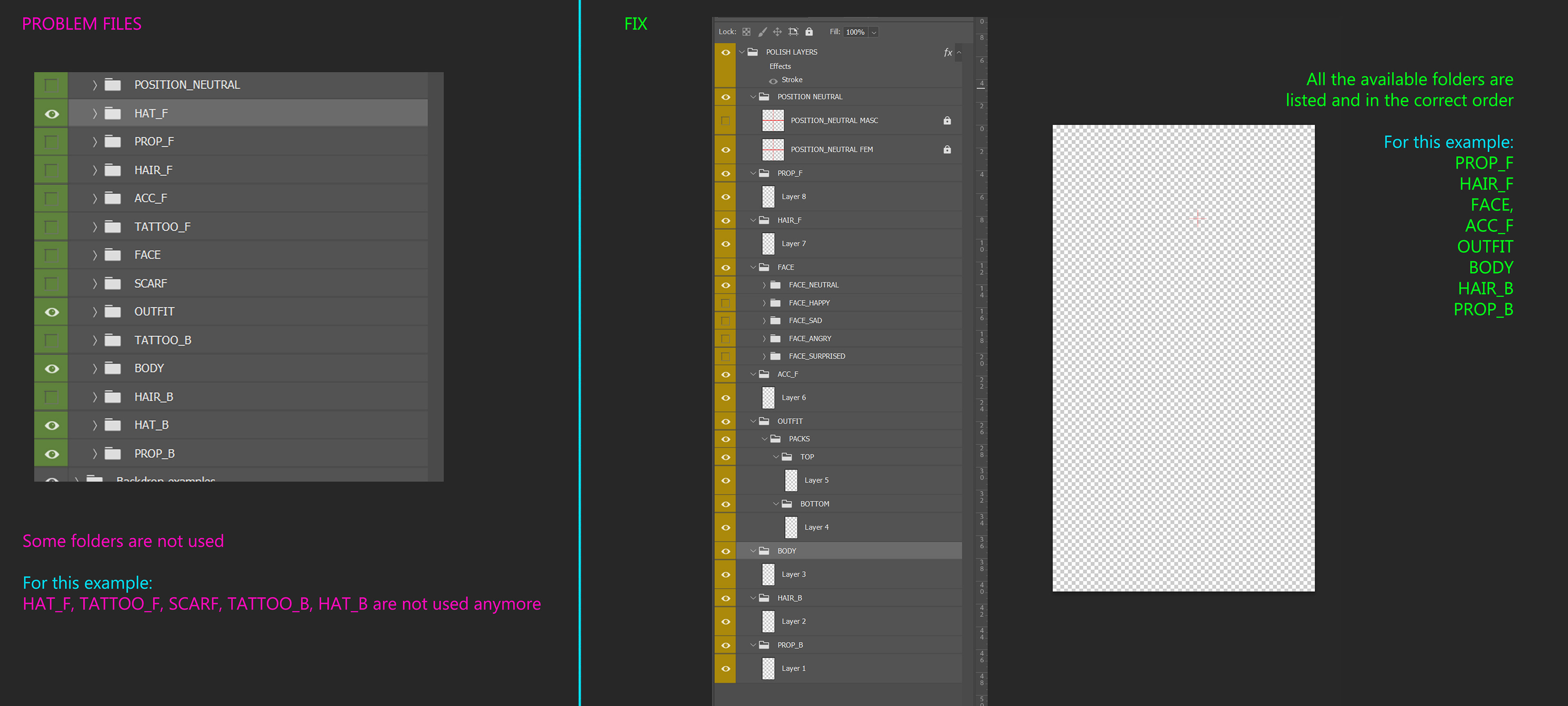Viewport: 1568px width, 706px height.
Task: Expand the FACE_NEUTRAL folder
Action: click(764, 285)
